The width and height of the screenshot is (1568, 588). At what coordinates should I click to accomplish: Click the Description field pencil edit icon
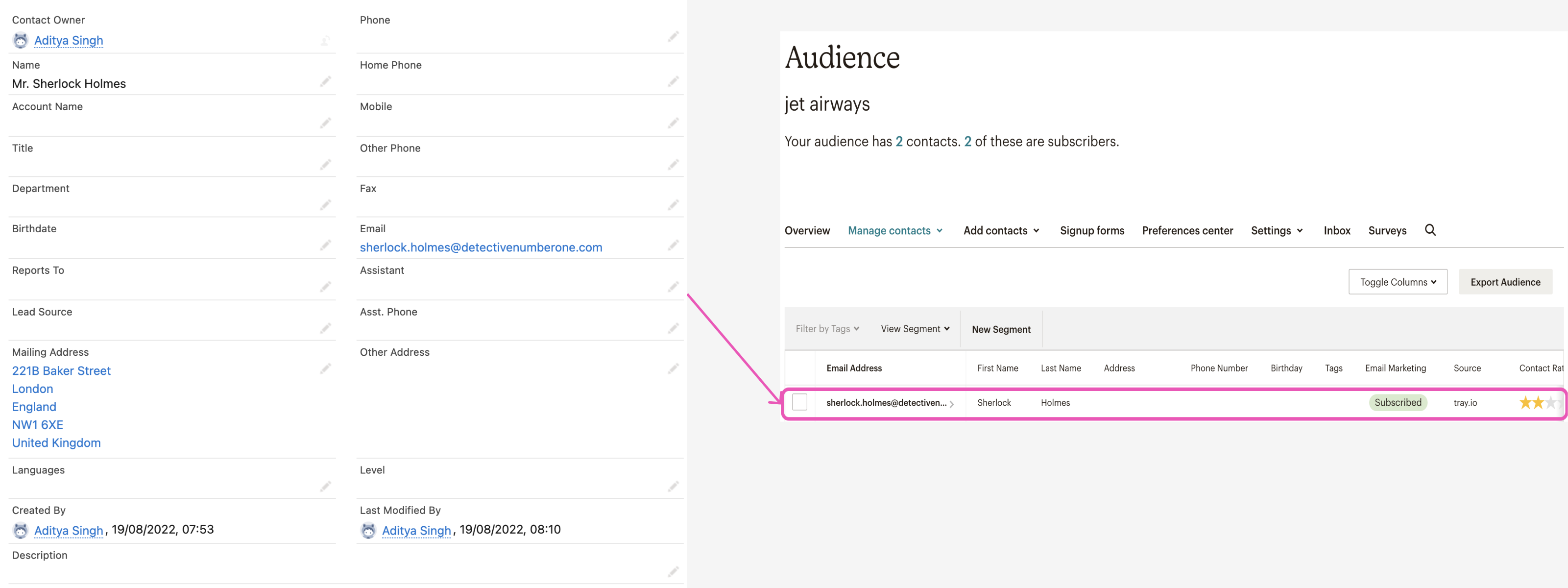coord(673,571)
